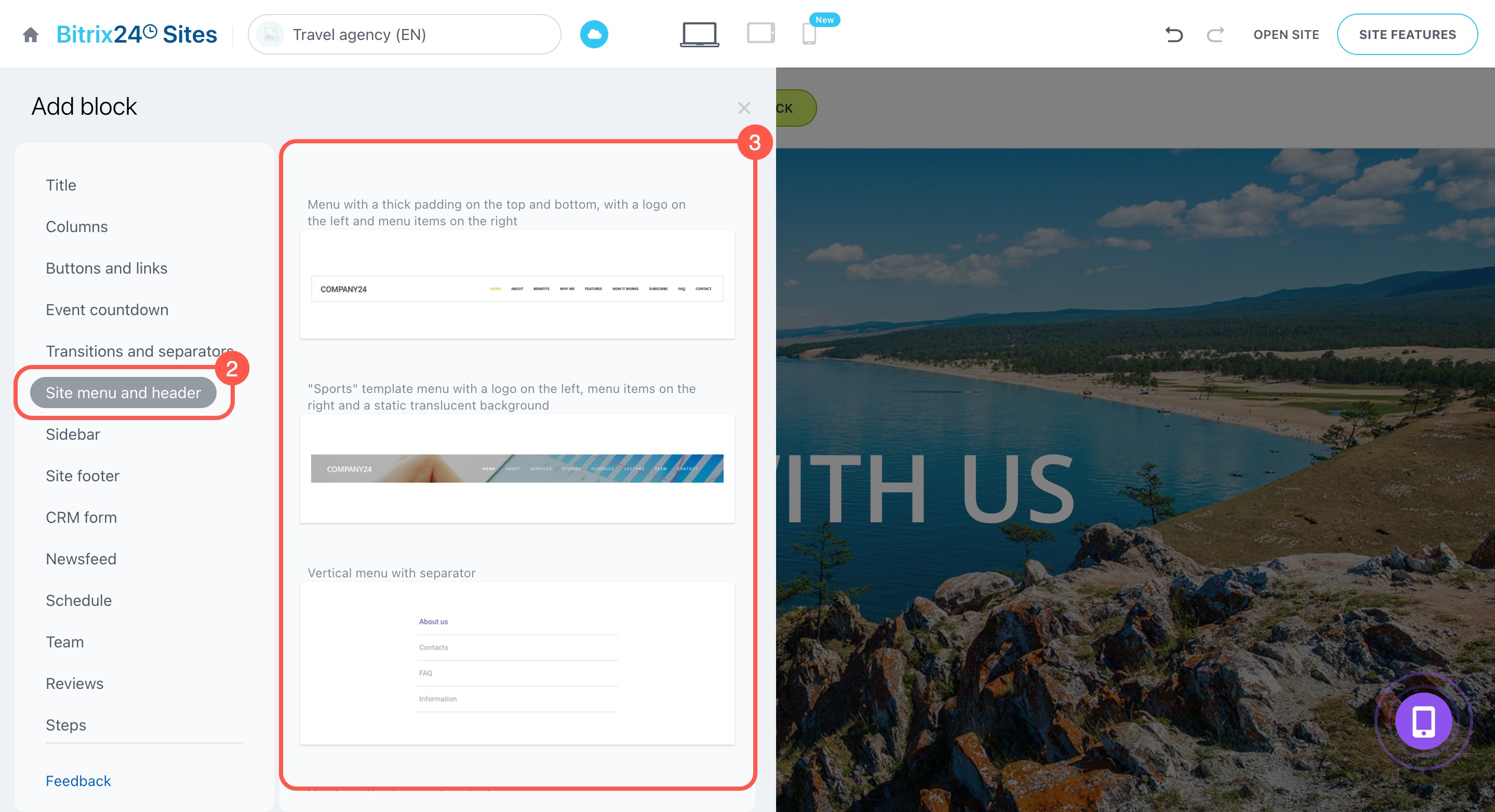
Task: Click the Travel agency (EN) page field
Action: 405,35
